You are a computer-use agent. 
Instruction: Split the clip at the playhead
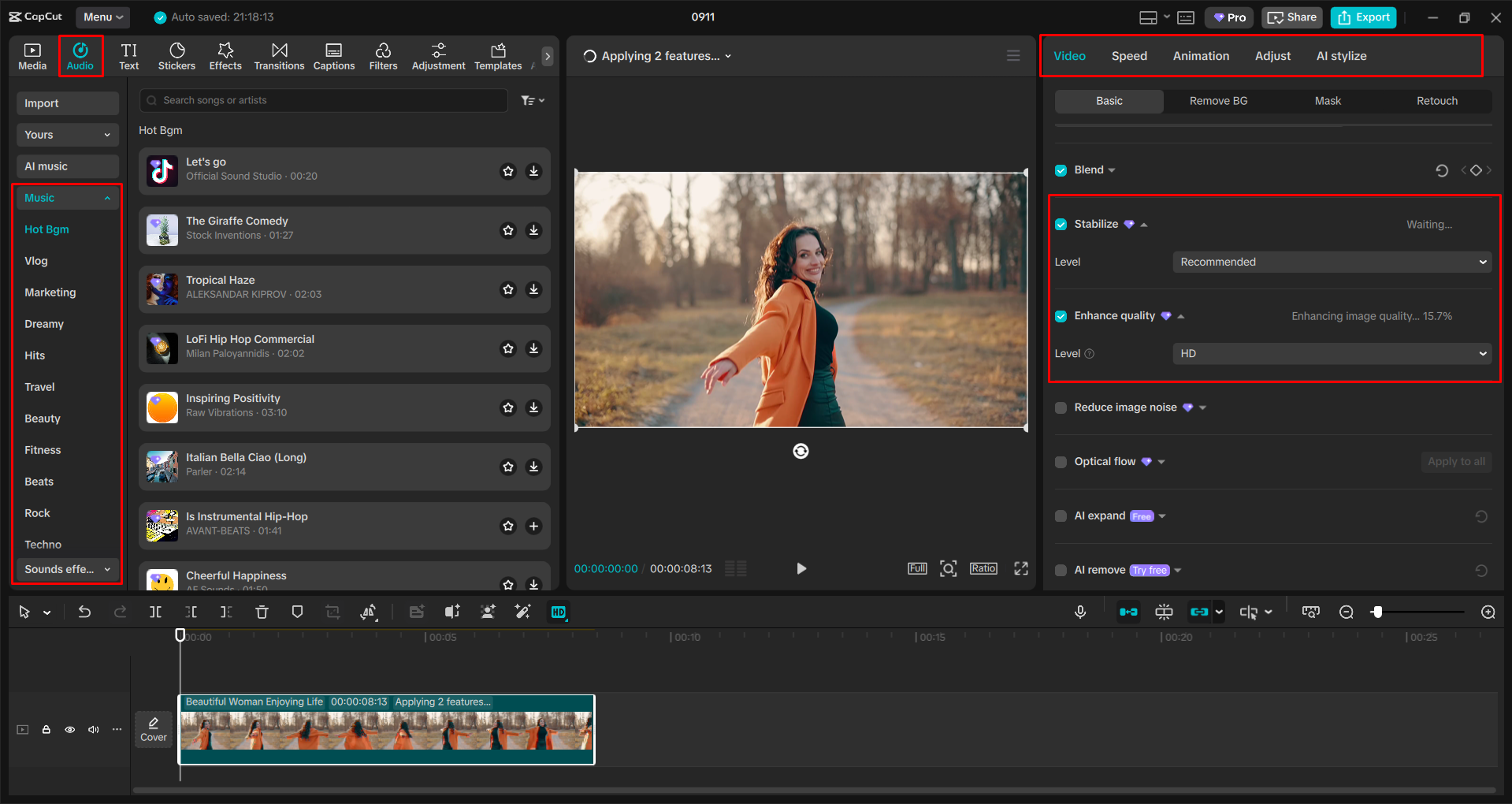click(155, 612)
